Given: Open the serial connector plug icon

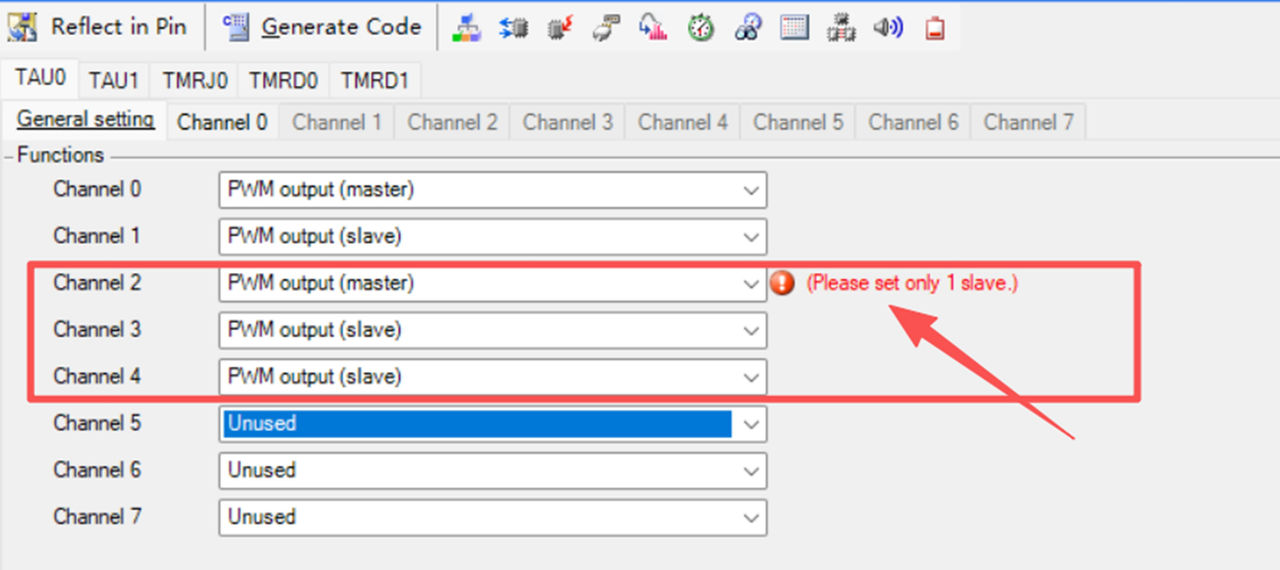Looking at the screenshot, I should (606, 28).
